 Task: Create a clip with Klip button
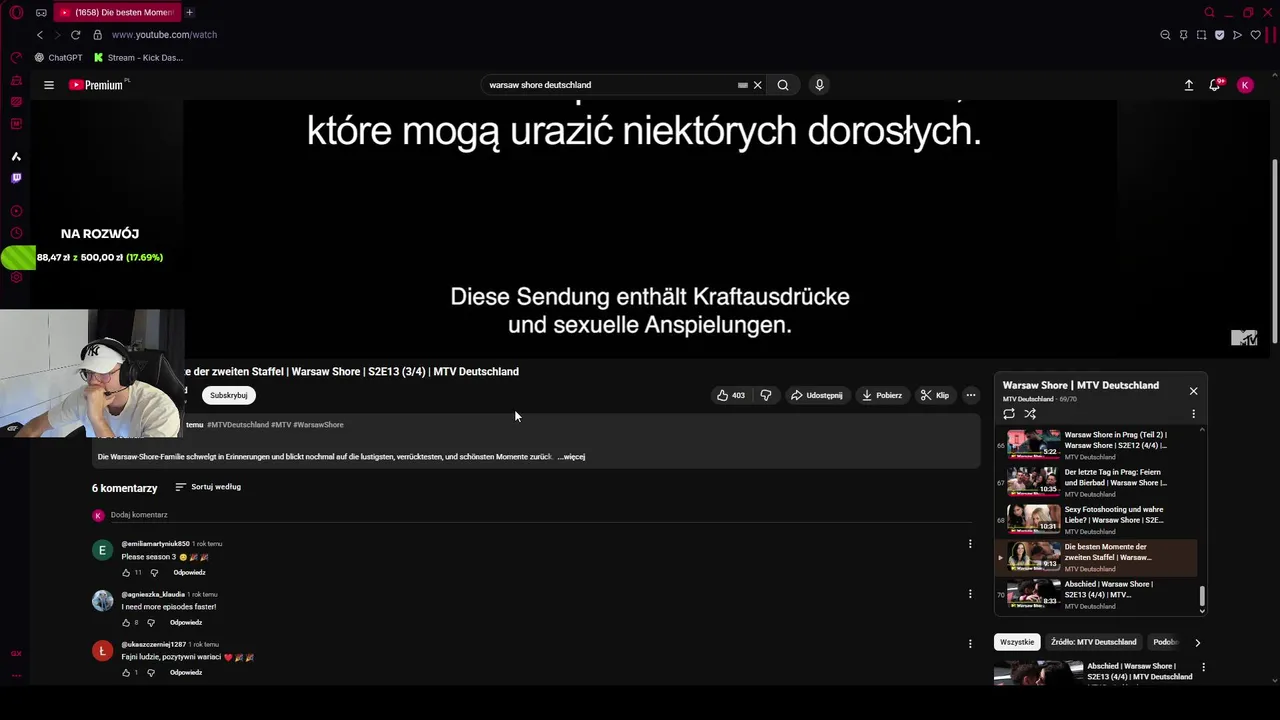click(x=935, y=395)
